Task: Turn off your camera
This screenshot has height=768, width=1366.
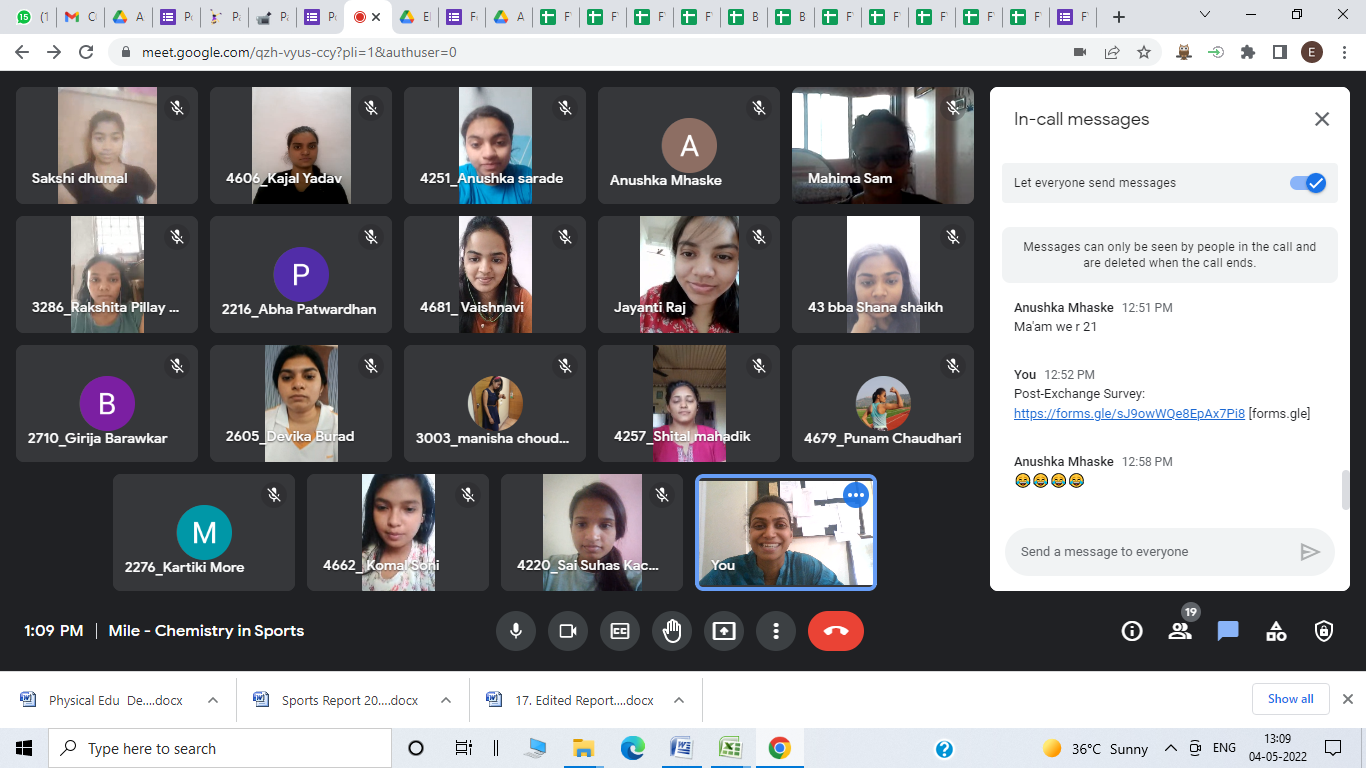Action: [x=568, y=631]
